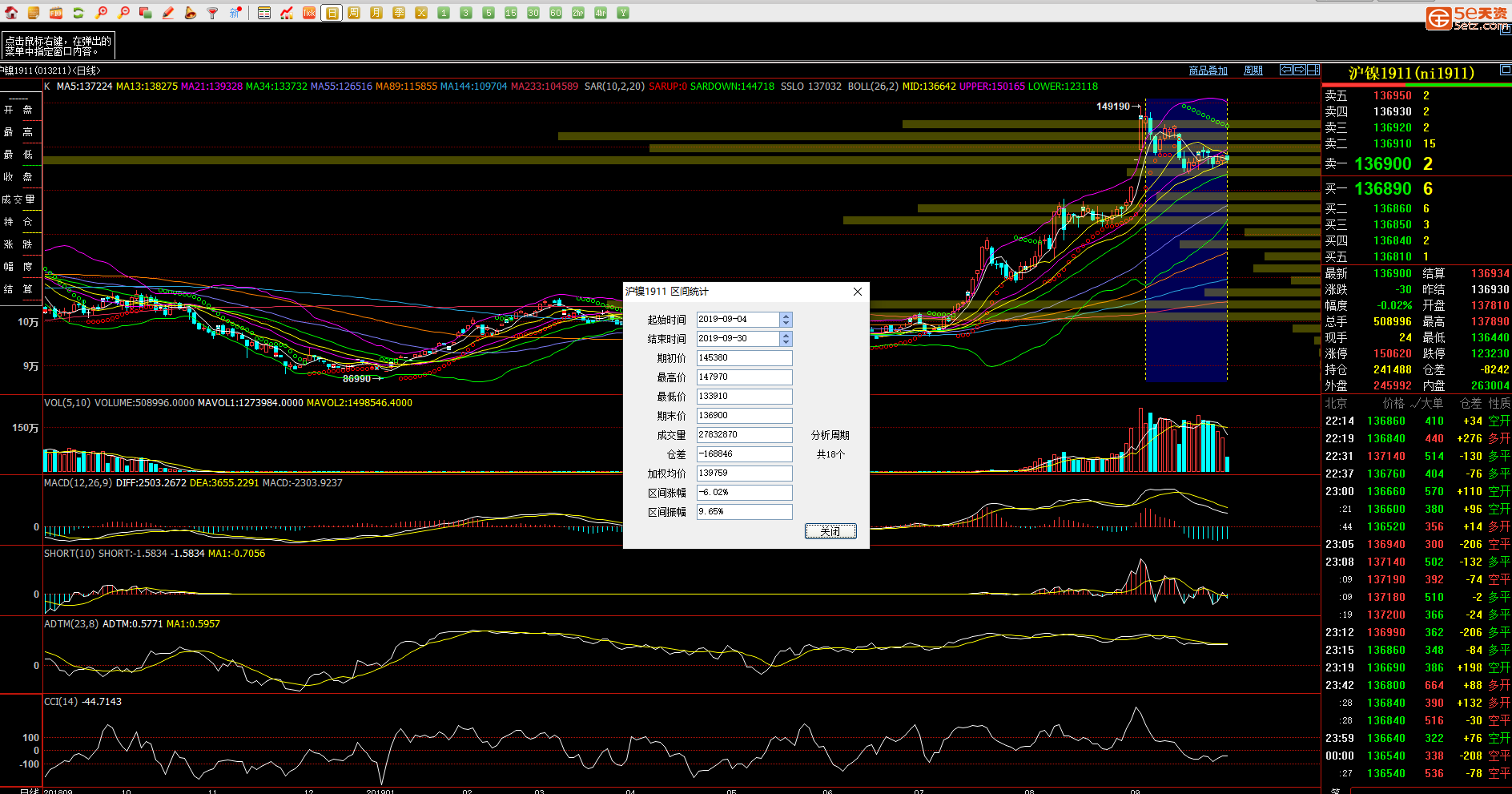The width and height of the screenshot is (1512, 794).
Task: Select 5-minute period button
Action: coord(489,13)
